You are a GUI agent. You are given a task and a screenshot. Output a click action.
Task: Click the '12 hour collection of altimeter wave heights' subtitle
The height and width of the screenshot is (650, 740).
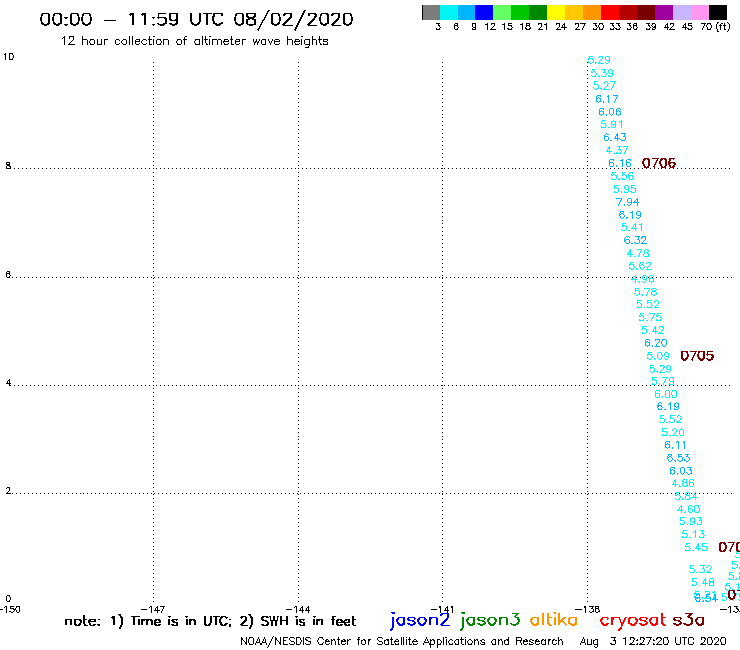point(194,41)
